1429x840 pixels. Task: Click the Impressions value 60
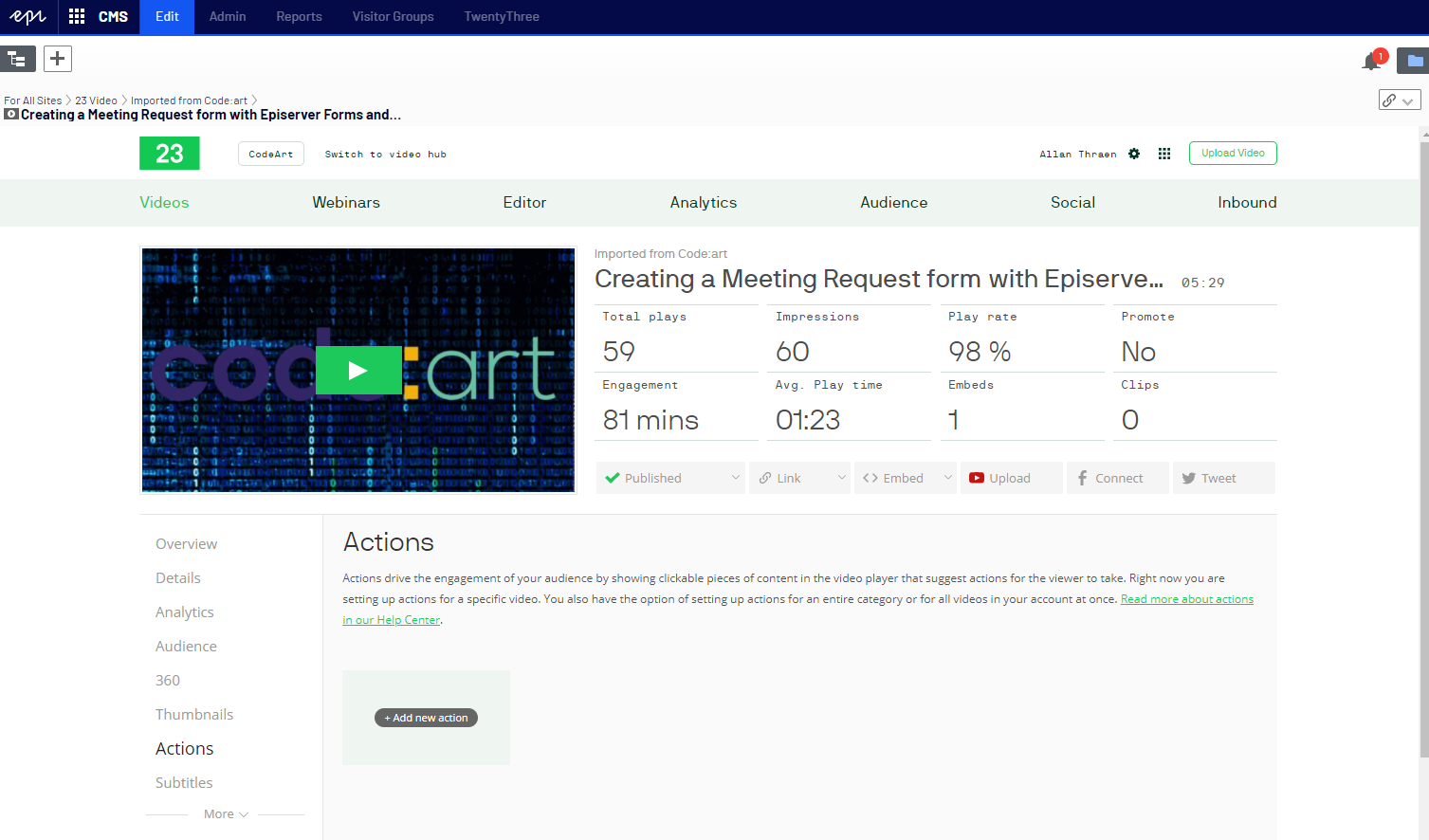[793, 352]
